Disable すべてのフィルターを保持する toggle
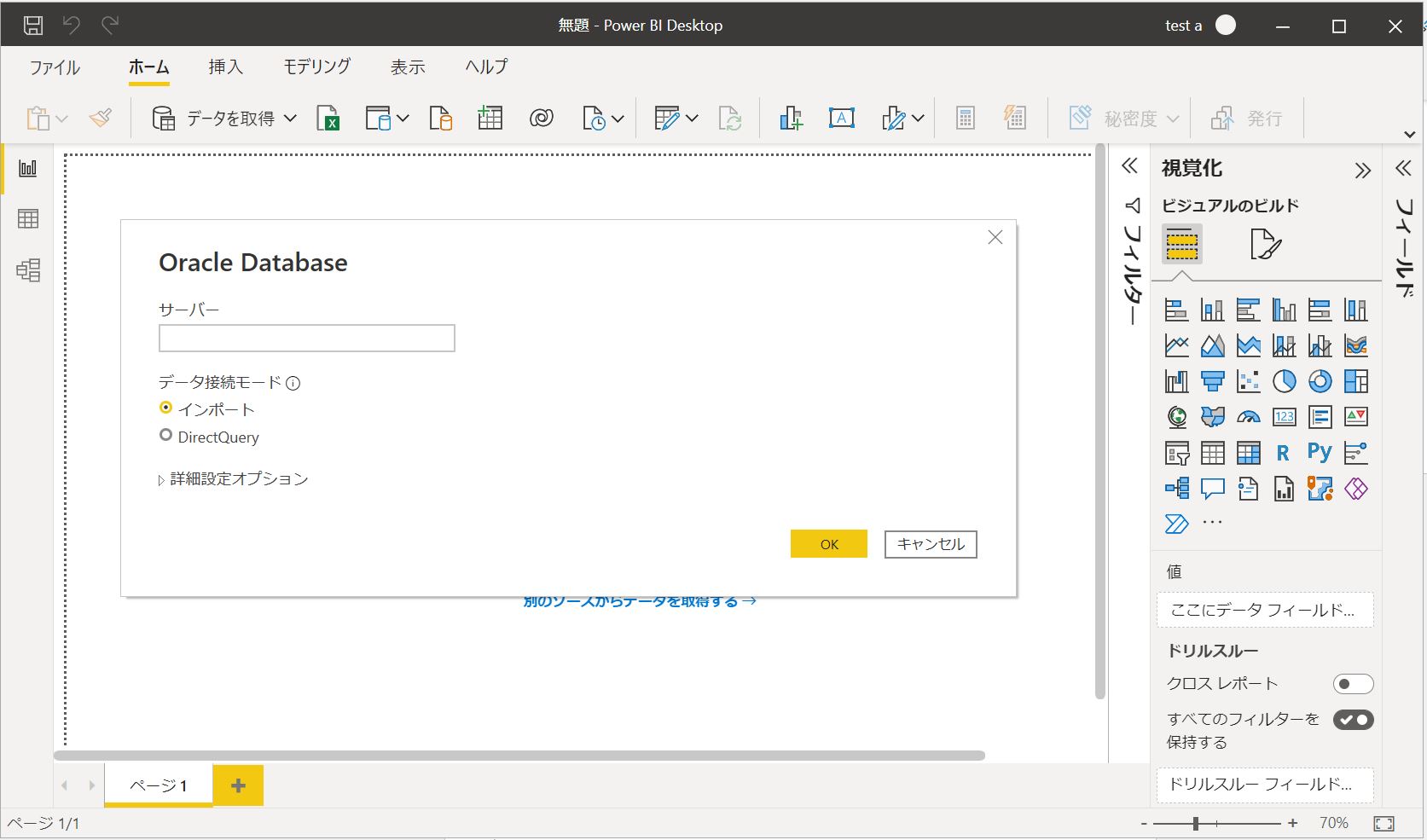The width and height of the screenshot is (1427, 840). click(x=1353, y=720)
